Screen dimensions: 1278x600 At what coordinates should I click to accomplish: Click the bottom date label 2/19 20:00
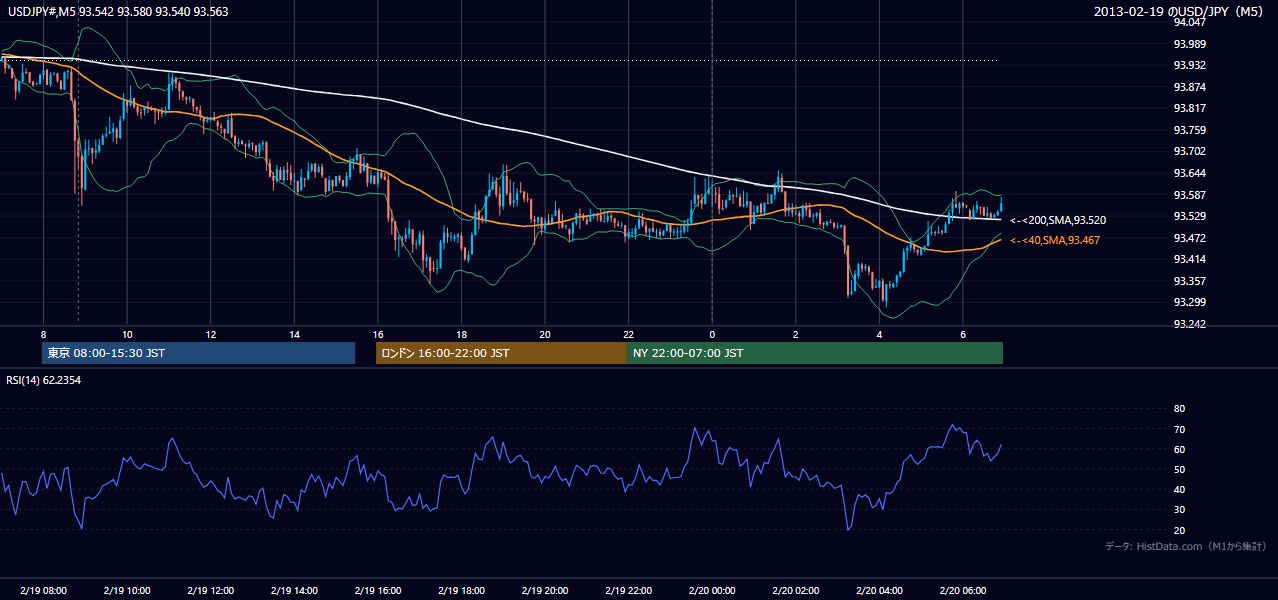point(544,591)
